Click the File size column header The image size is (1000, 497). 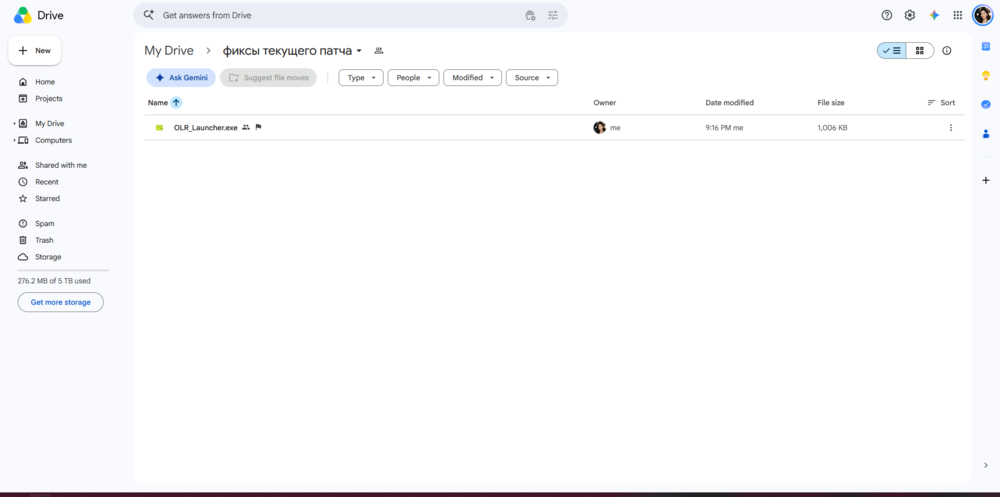[831, 103]
